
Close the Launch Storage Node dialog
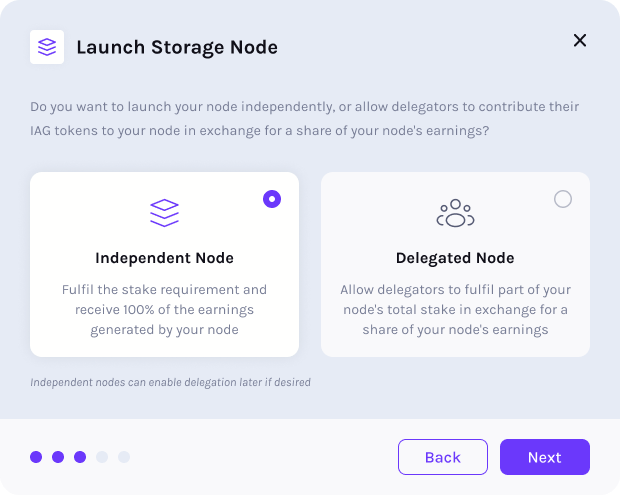pyautogui.click(x=580, y=40)
